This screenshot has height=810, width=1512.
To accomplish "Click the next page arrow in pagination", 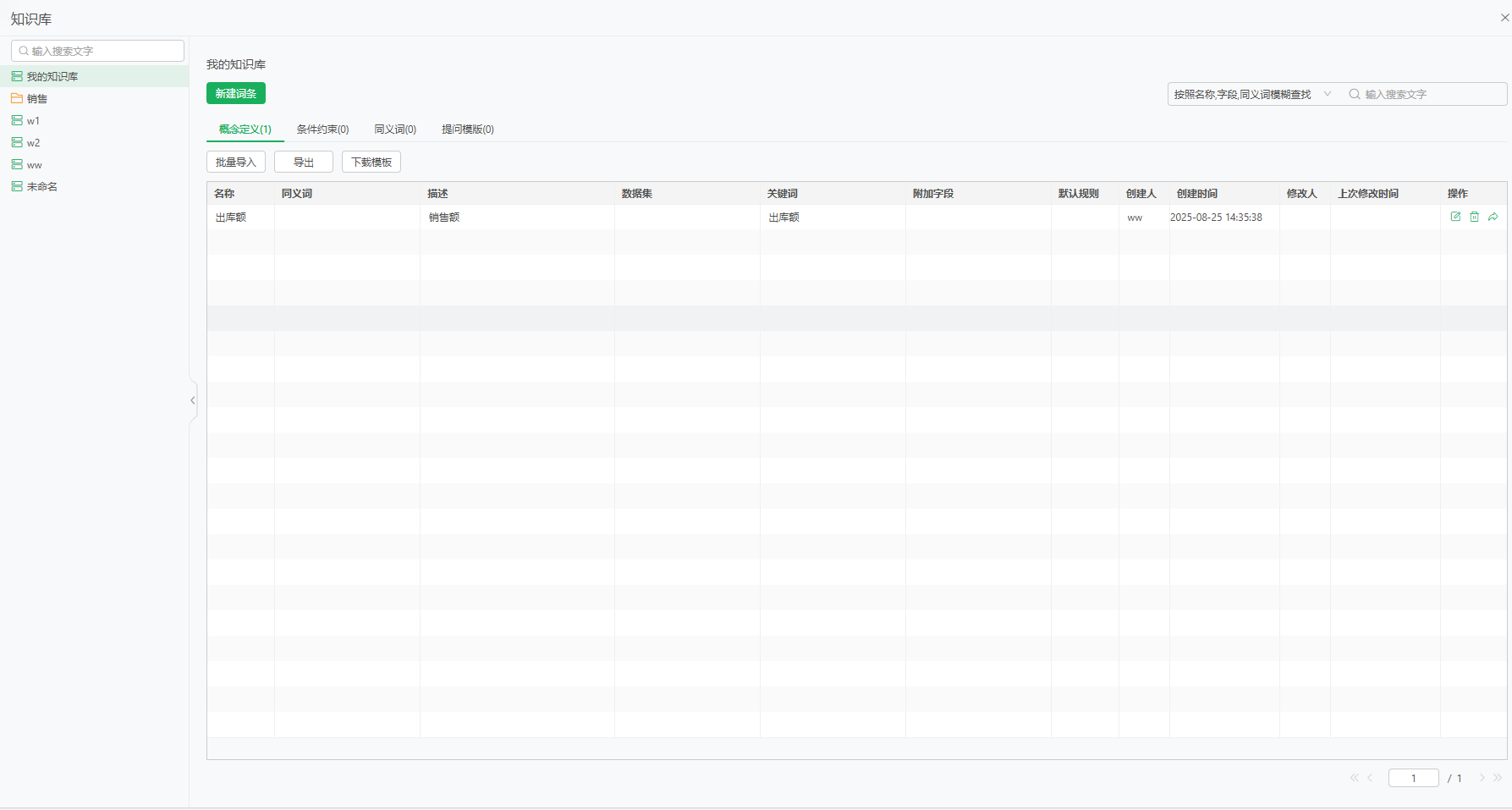I will click(1482, 778).
